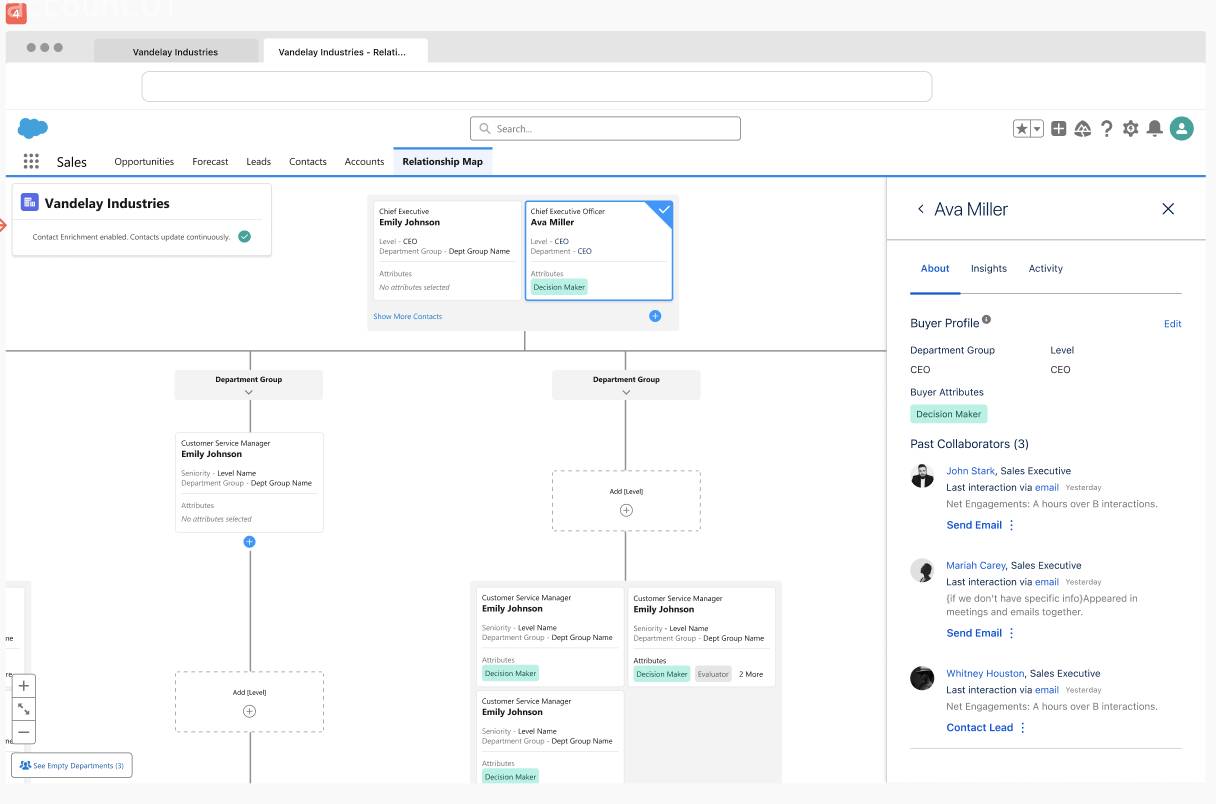
Task: Open the Trailhead guidance icon
Action: coord(1082,128)
